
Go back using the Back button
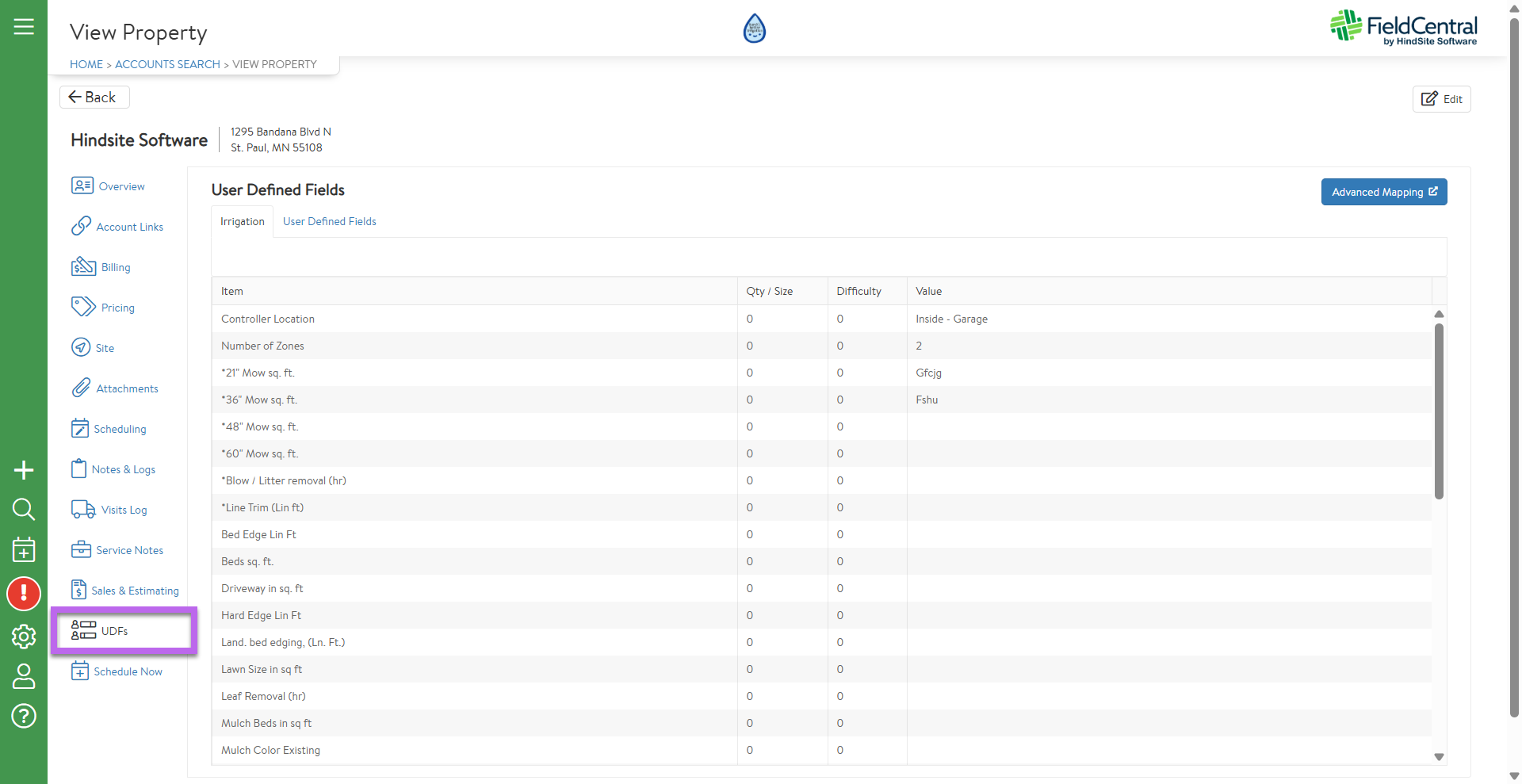coord(94,97)
